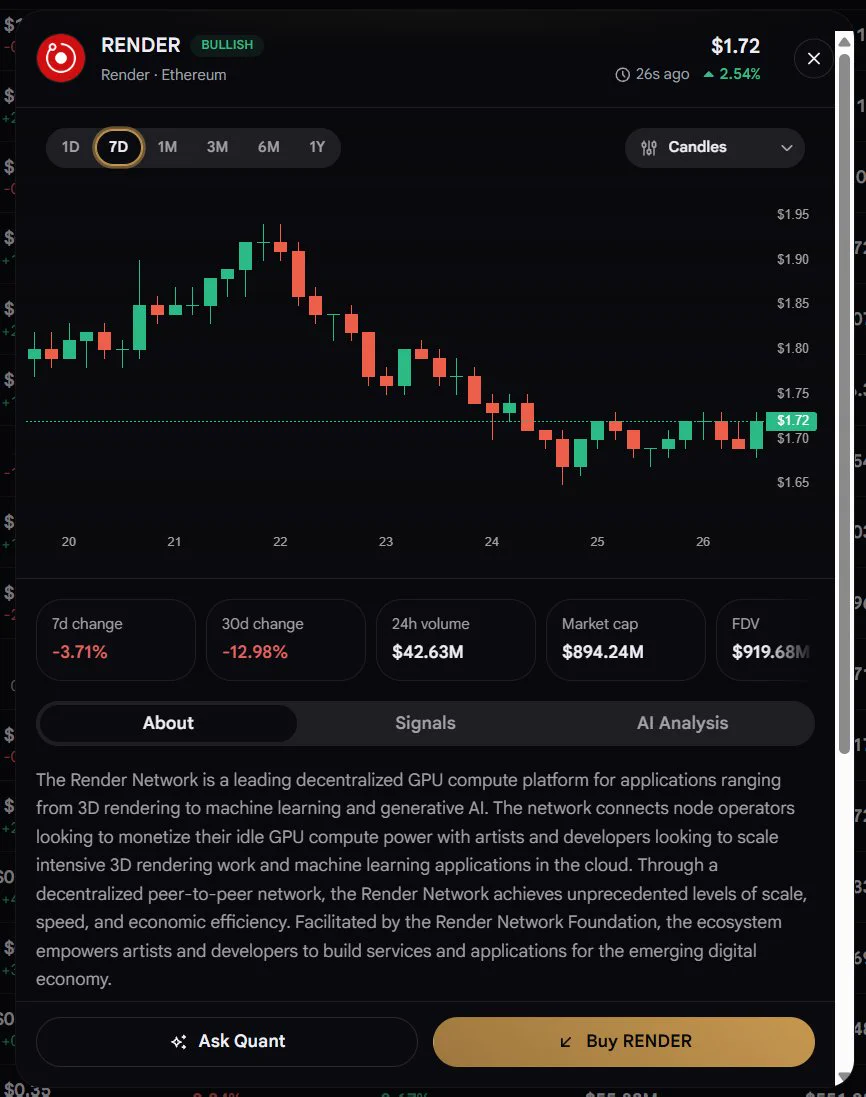Image resolution: width=866 pixels, height=1097 pixels.
Task: Click the Ask Quant button
Action: [x=227, y=1041]
